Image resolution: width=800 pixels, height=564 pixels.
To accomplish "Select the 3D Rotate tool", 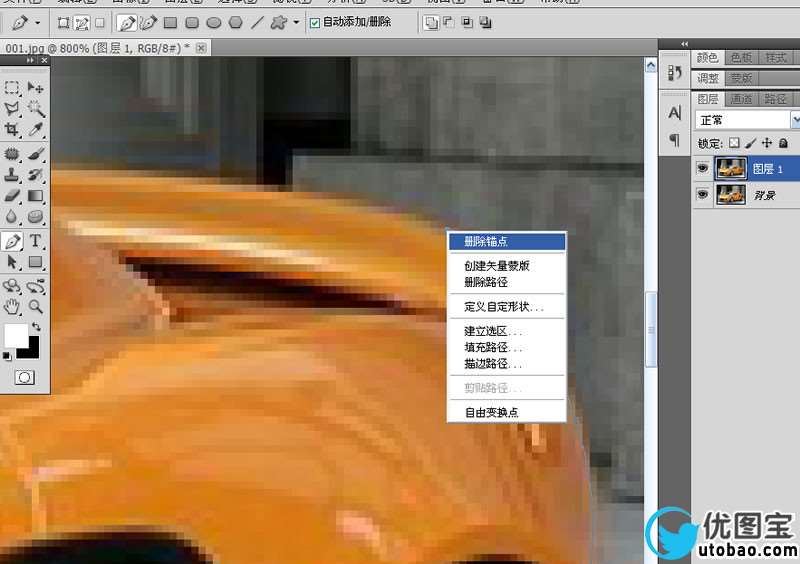I will point(12,286).
